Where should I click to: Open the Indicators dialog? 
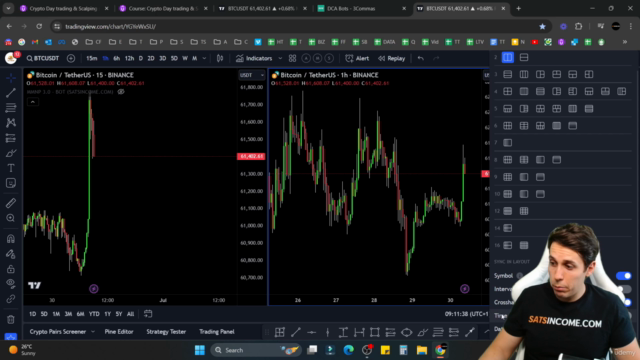click(x=254, y=58)
